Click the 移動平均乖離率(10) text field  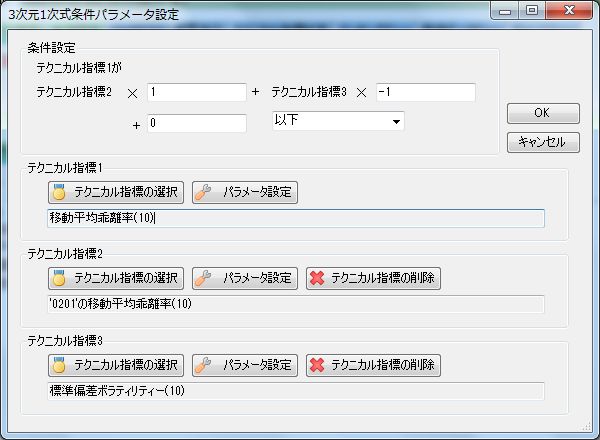(296, 218)
